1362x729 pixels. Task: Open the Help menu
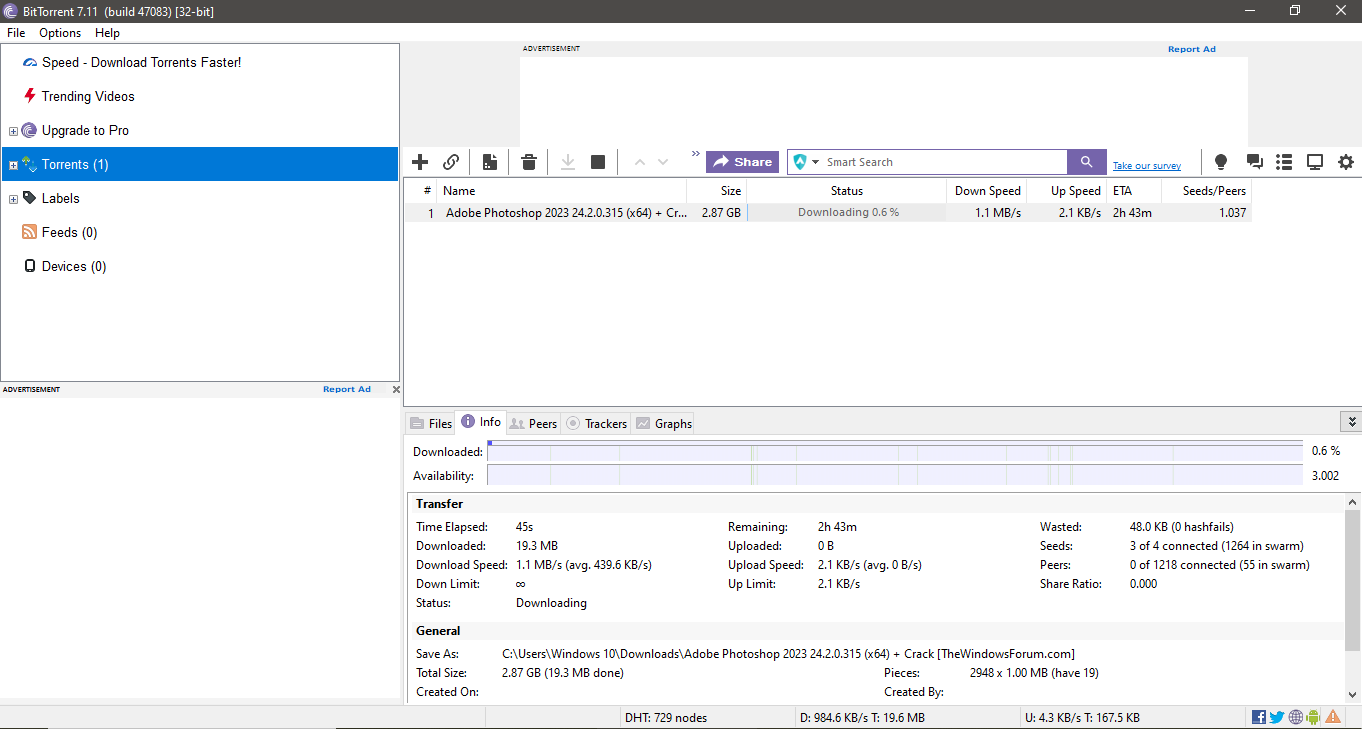[107, 33]
